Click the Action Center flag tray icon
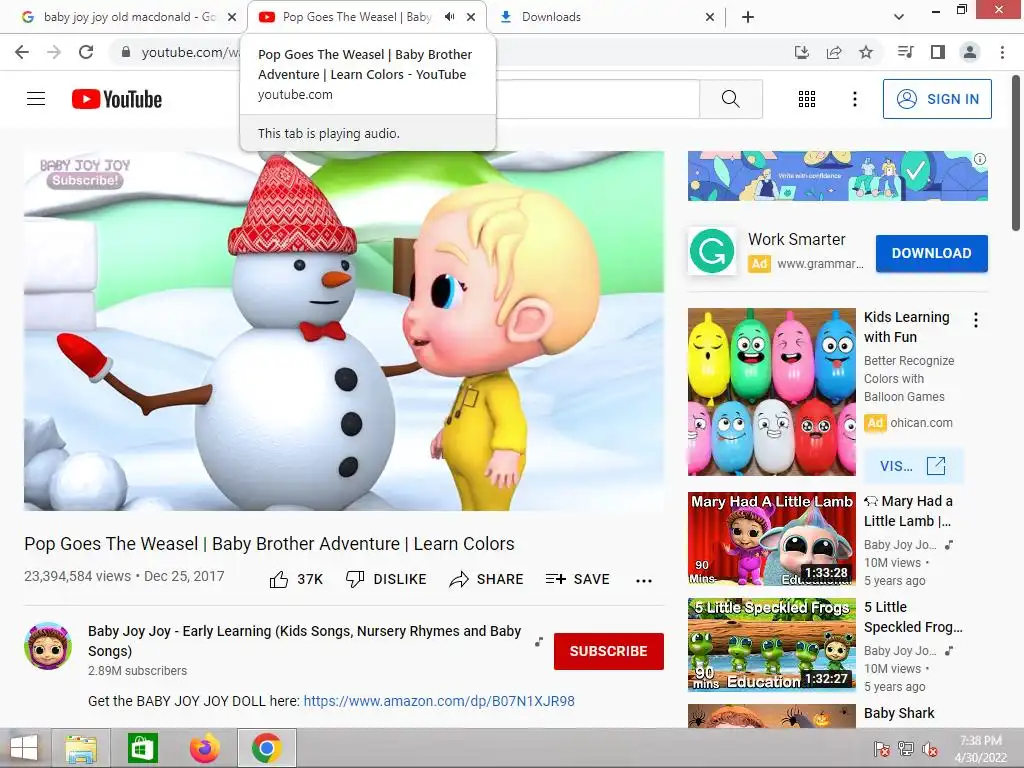 point(881,749)
